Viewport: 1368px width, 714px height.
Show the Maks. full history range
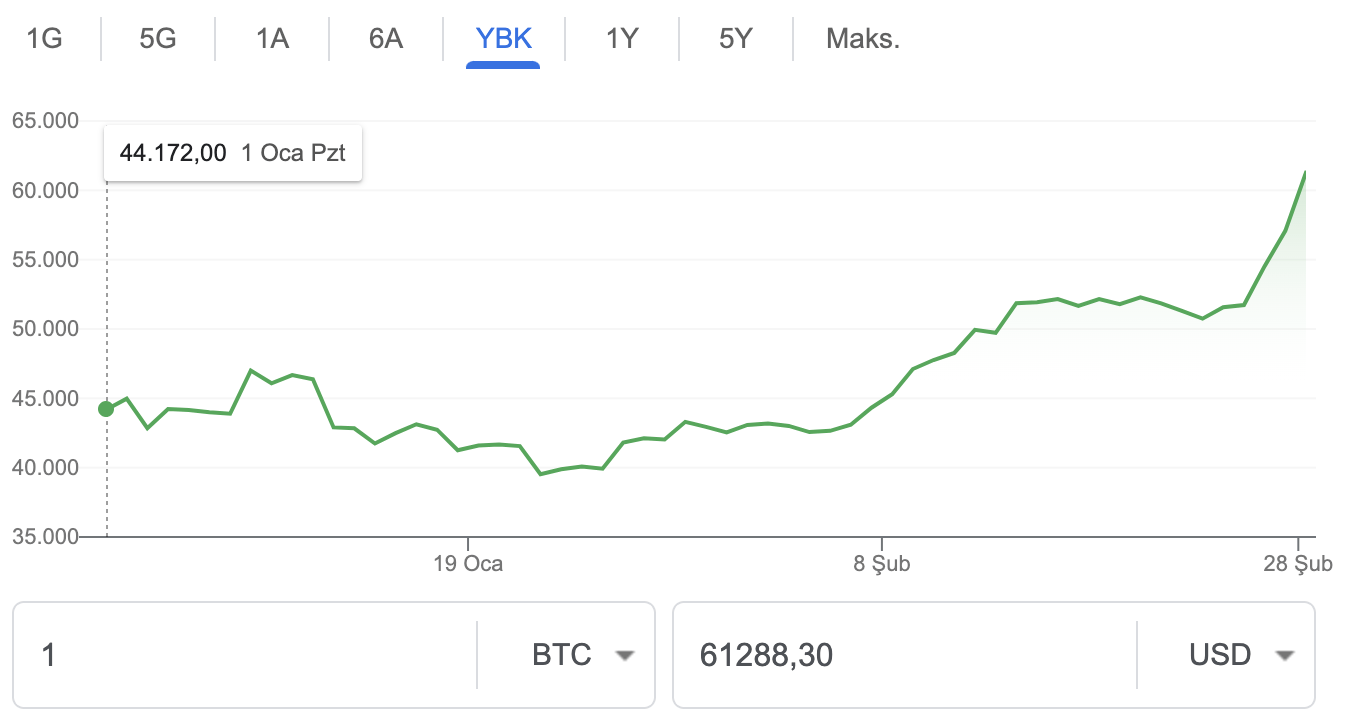[x=863, y=39]
